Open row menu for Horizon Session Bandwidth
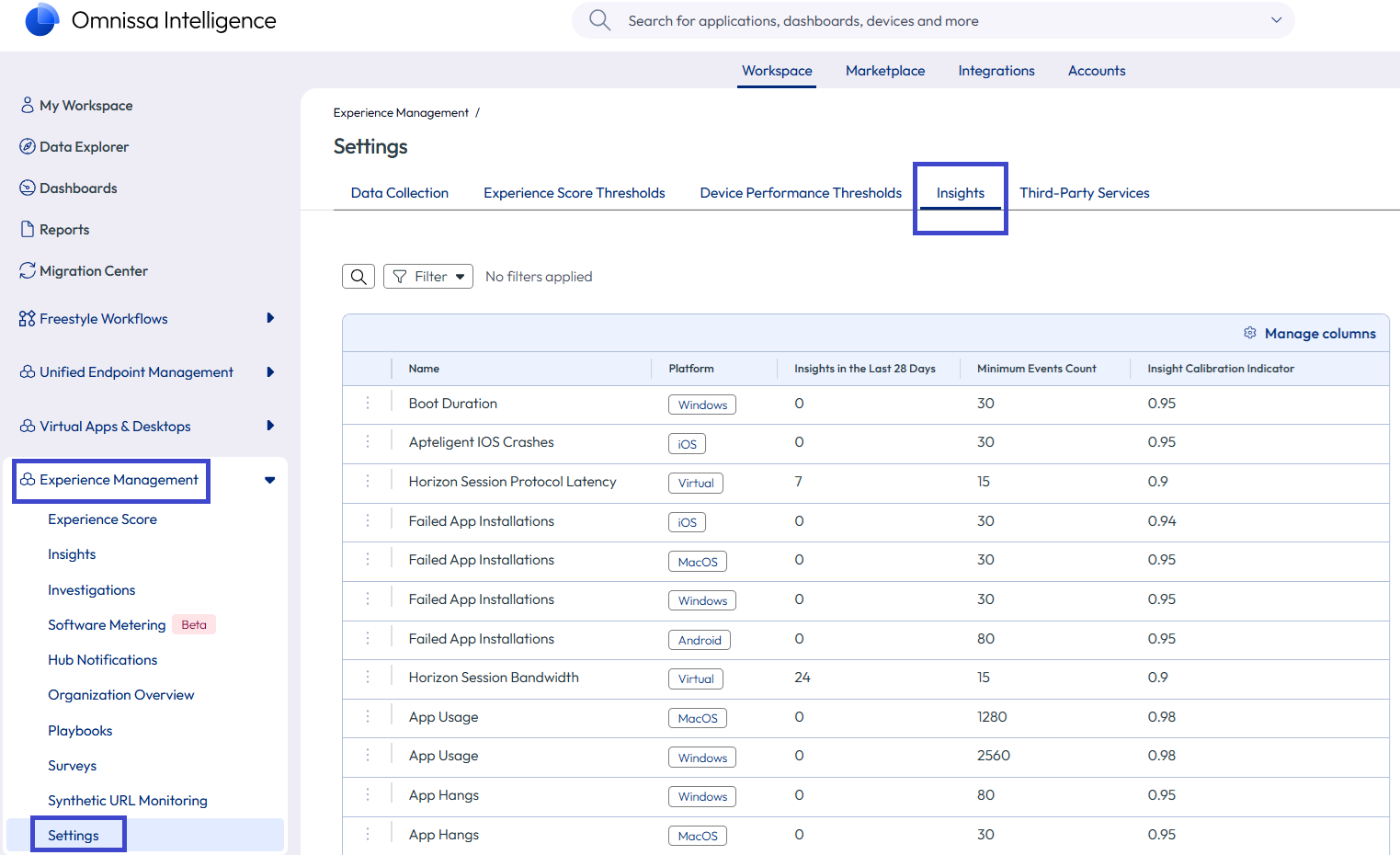The width and height of the screenshot is (1400, 855). pos(368,677)
